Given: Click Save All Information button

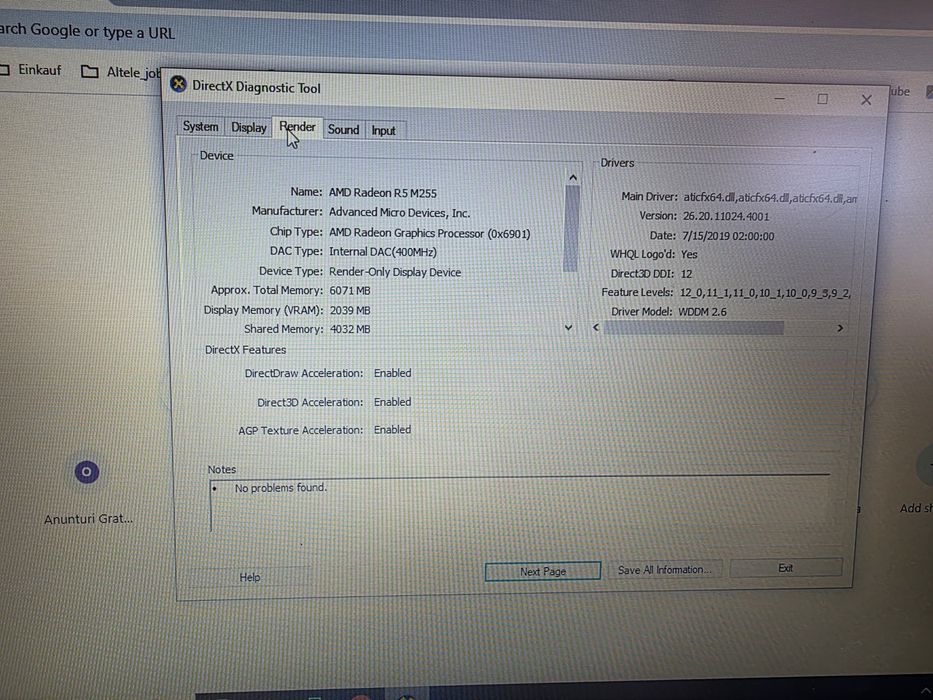Looking at the screenshot, I should tap(665, 570).
